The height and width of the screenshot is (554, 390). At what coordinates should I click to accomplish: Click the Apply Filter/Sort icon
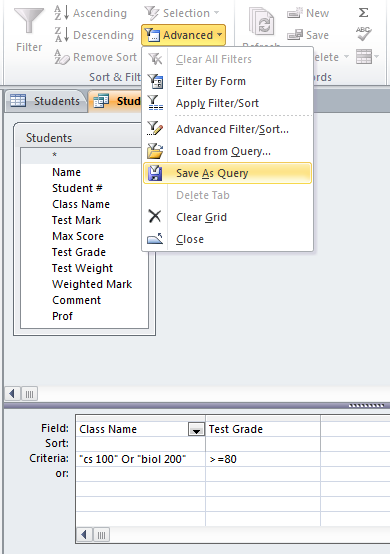point(155,103)
